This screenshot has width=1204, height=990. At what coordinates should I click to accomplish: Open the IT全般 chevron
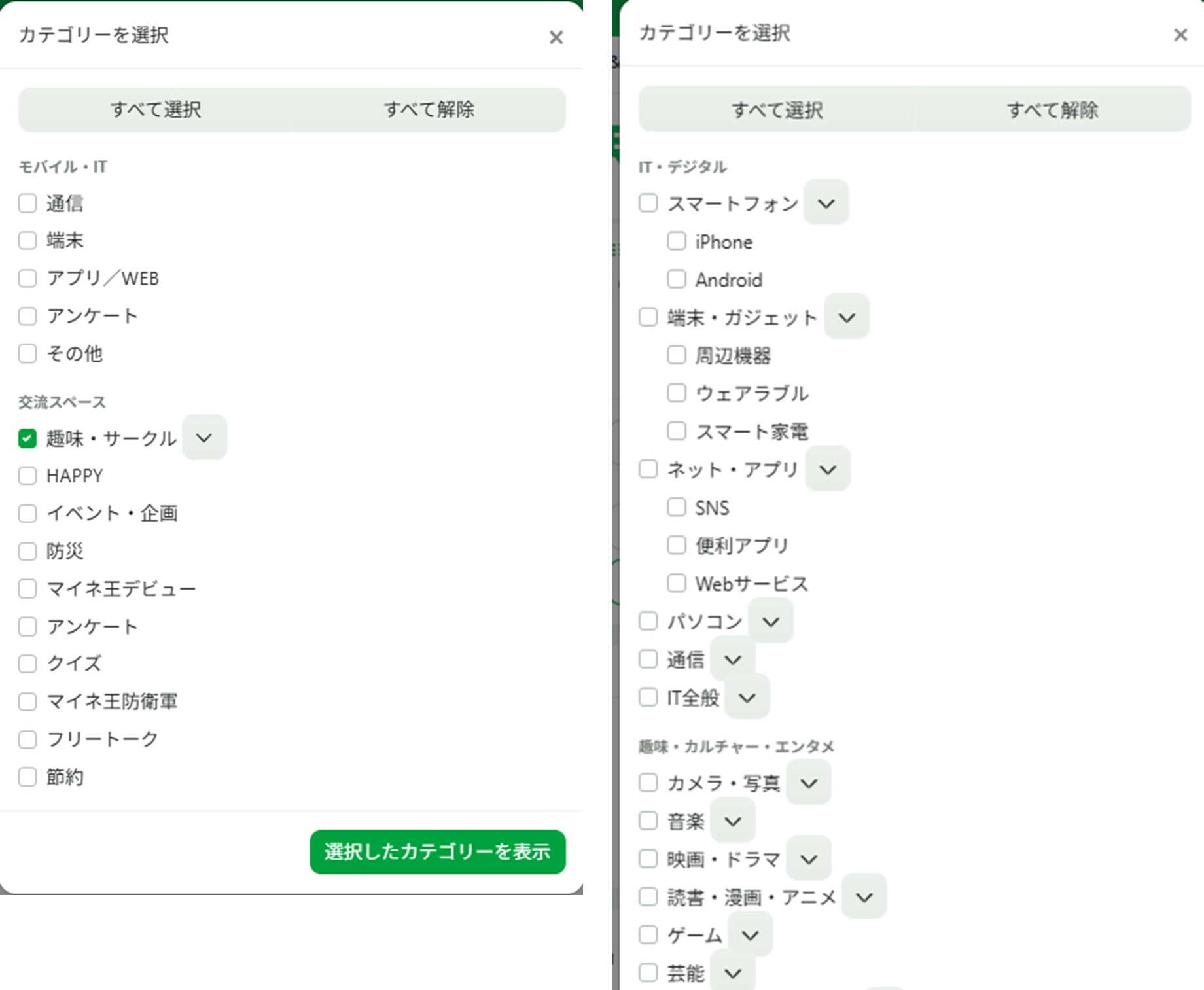(x=747, y=698)
